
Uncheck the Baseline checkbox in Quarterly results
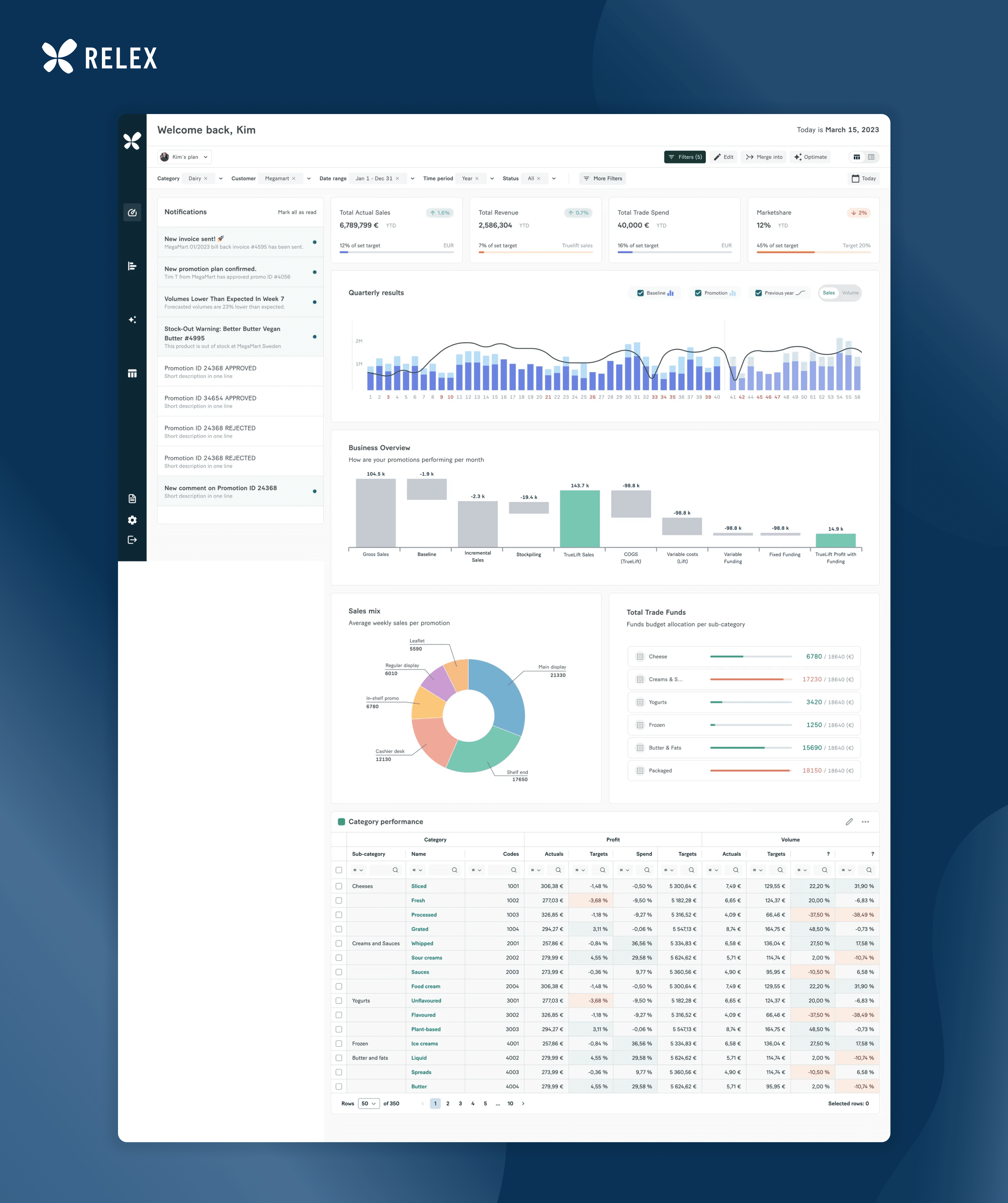[640, 293]
